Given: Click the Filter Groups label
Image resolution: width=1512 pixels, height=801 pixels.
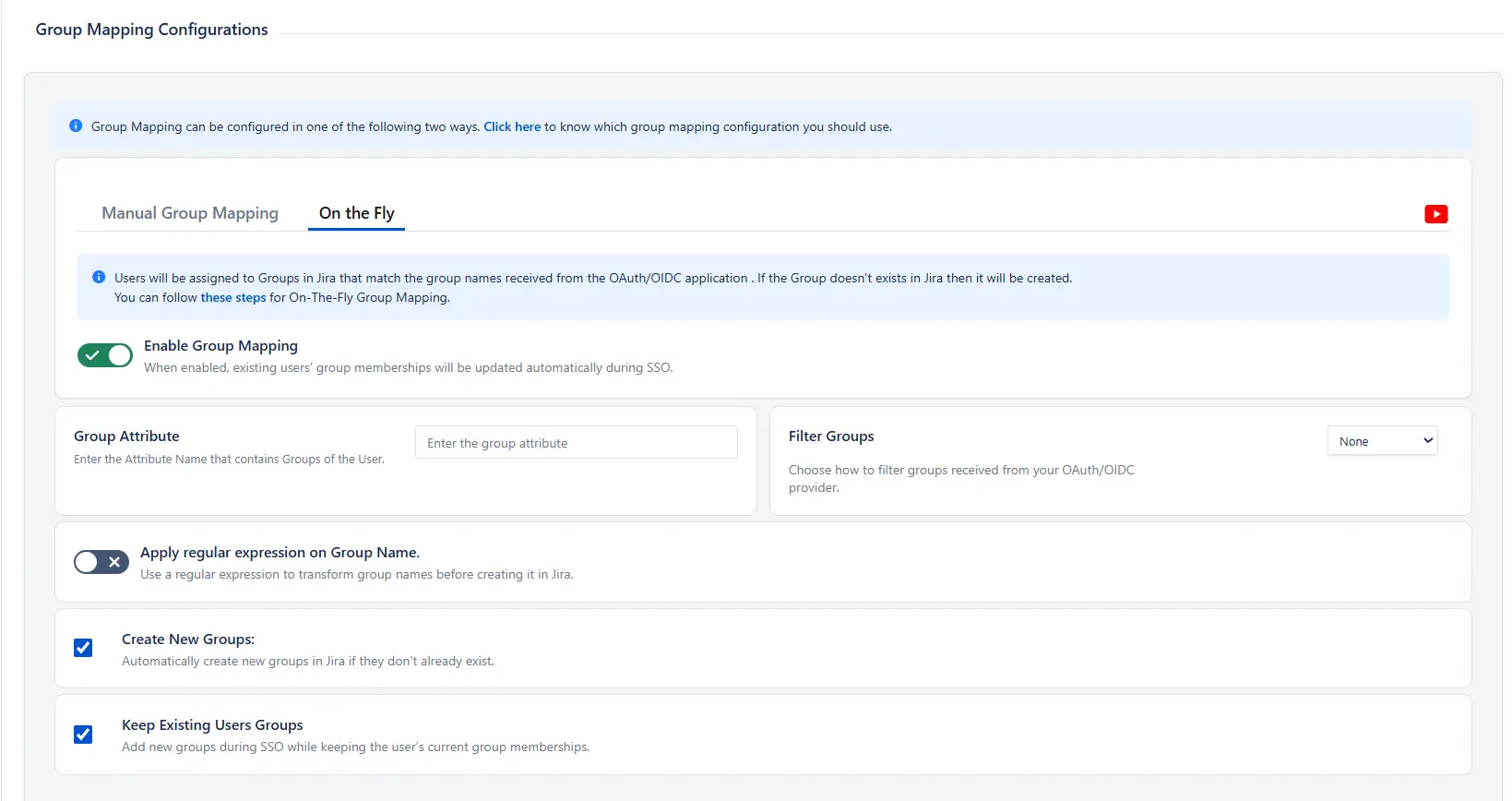Looking at the screenshot, I should [x=831, y=436].
